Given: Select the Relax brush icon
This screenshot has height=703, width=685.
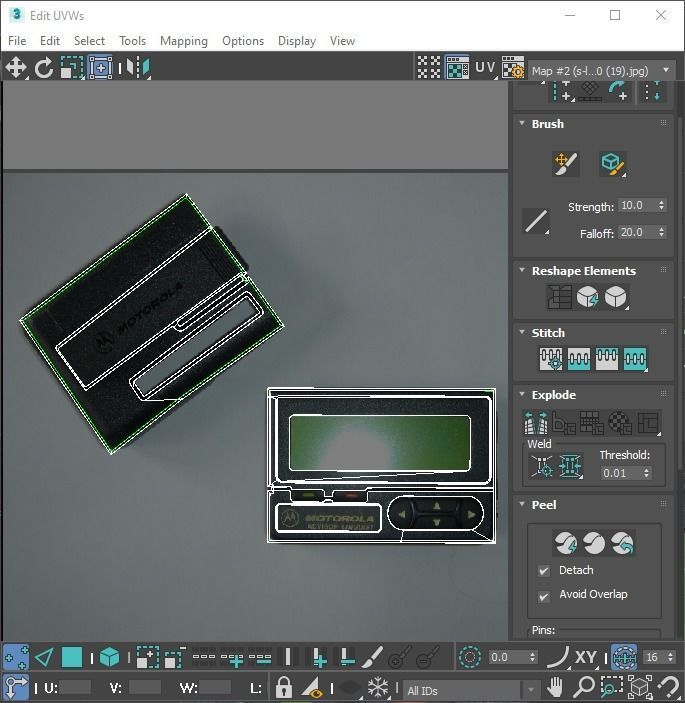Looking at the screenshot, I should (612, 164).
